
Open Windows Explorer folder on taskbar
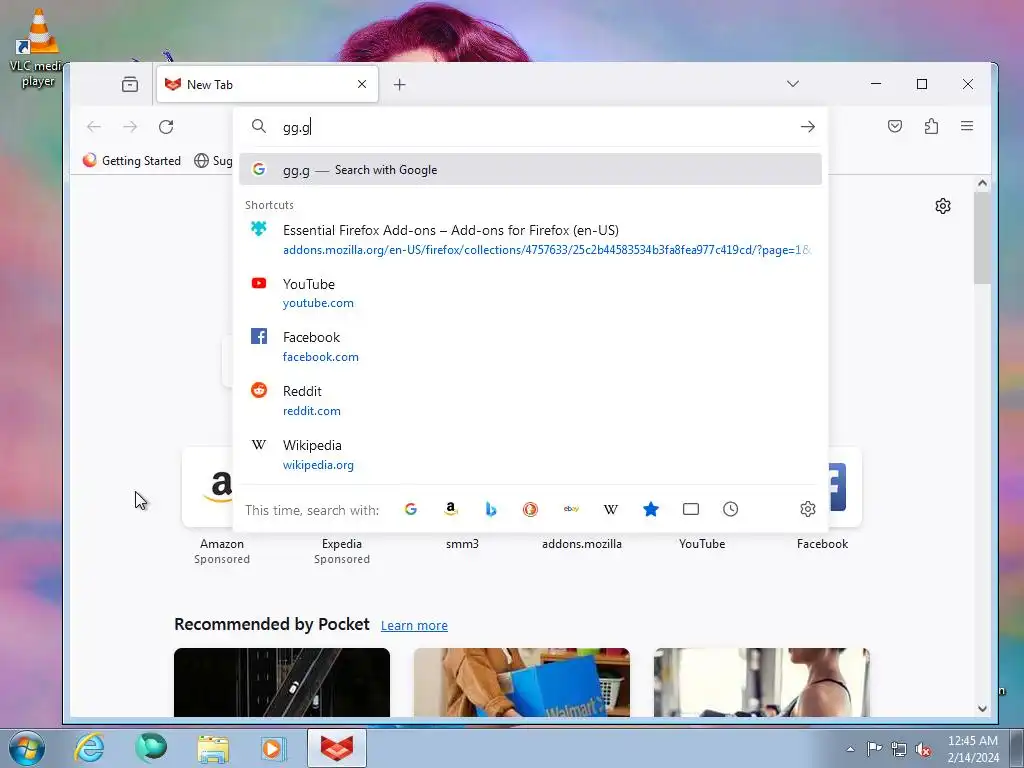tap(214, 748)
